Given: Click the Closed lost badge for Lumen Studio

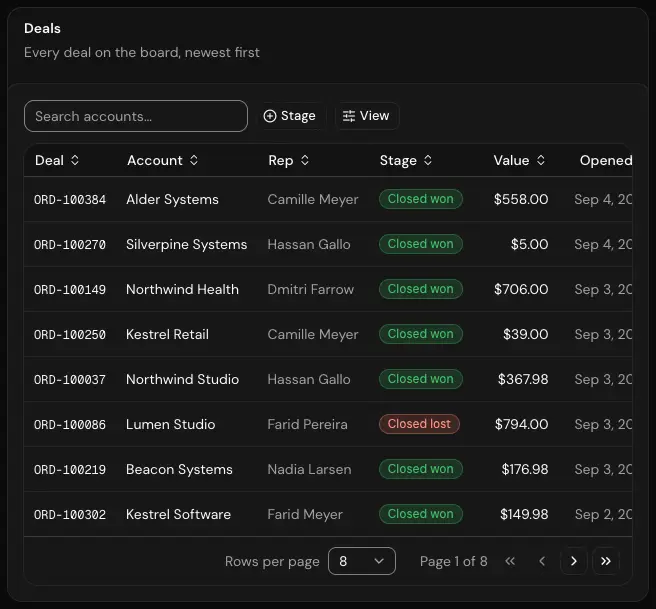Looking at the screenshot, I should (x=419, y=424).
